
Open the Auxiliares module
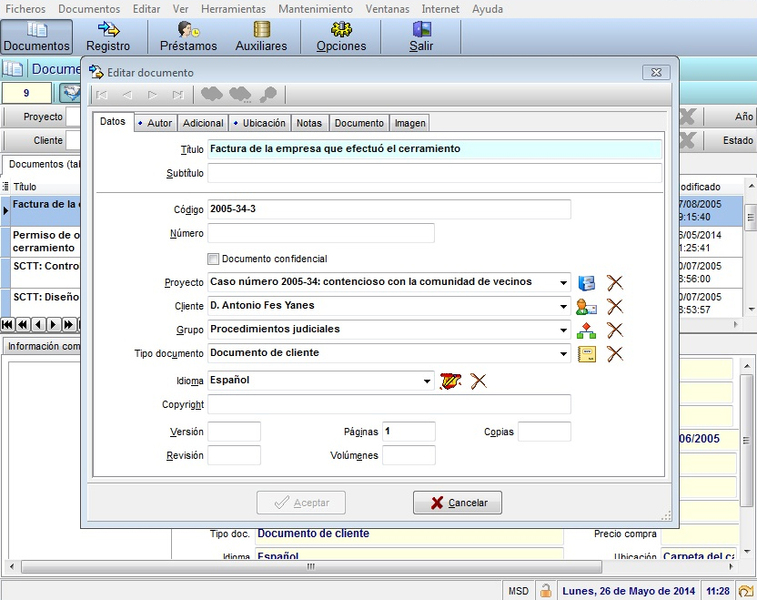(x=261, y=30)
